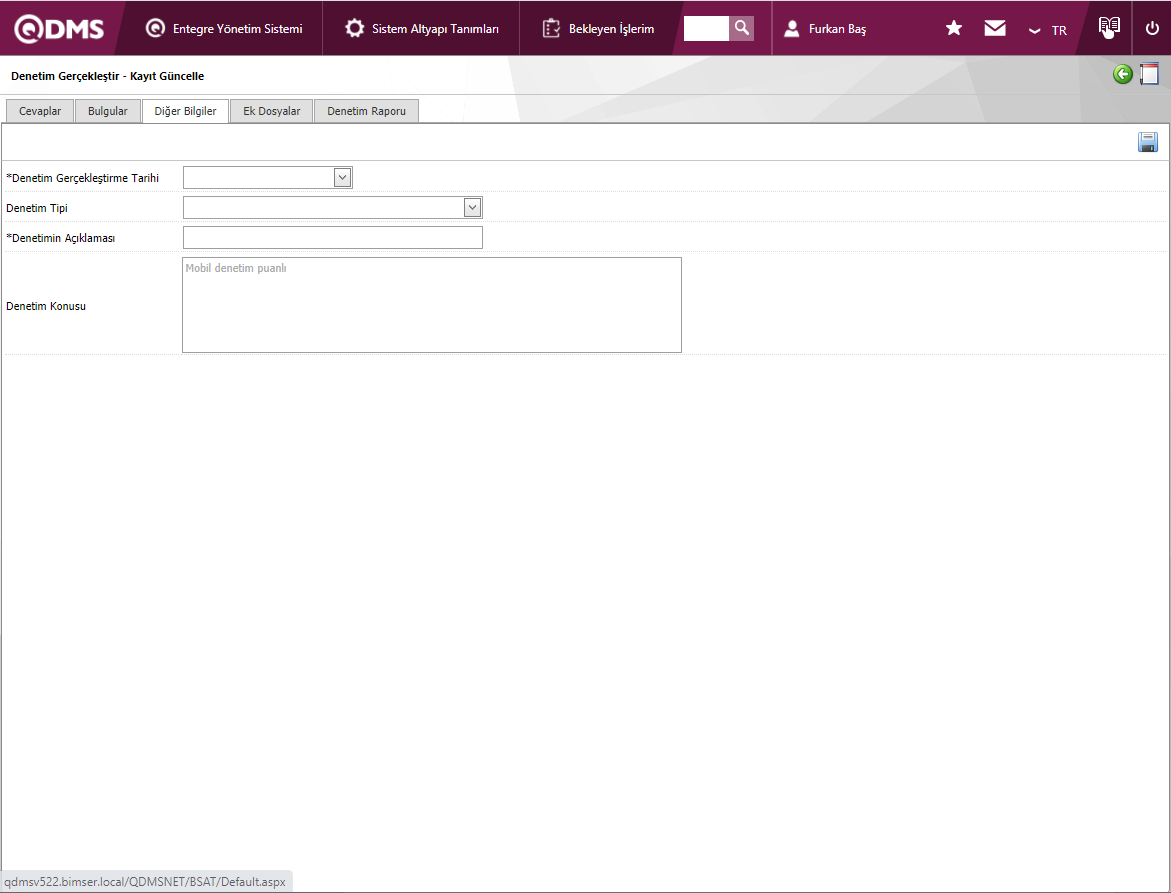Image resolution: width=1171 pixels, height=893 pixels.
Task: Open the Denetim Raporu tab
Action: point(366,111)
